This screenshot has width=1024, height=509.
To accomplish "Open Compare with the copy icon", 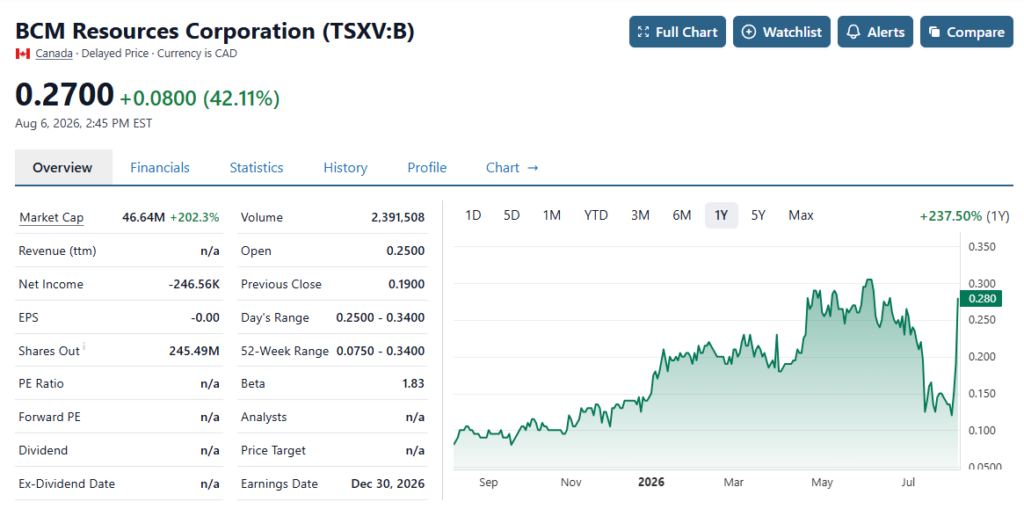I will [x=967, y=32].
